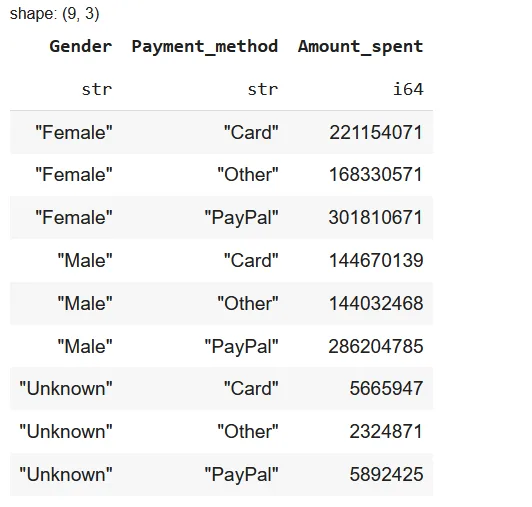
Task: Select cell value 168330571
Action: [376, 175]
